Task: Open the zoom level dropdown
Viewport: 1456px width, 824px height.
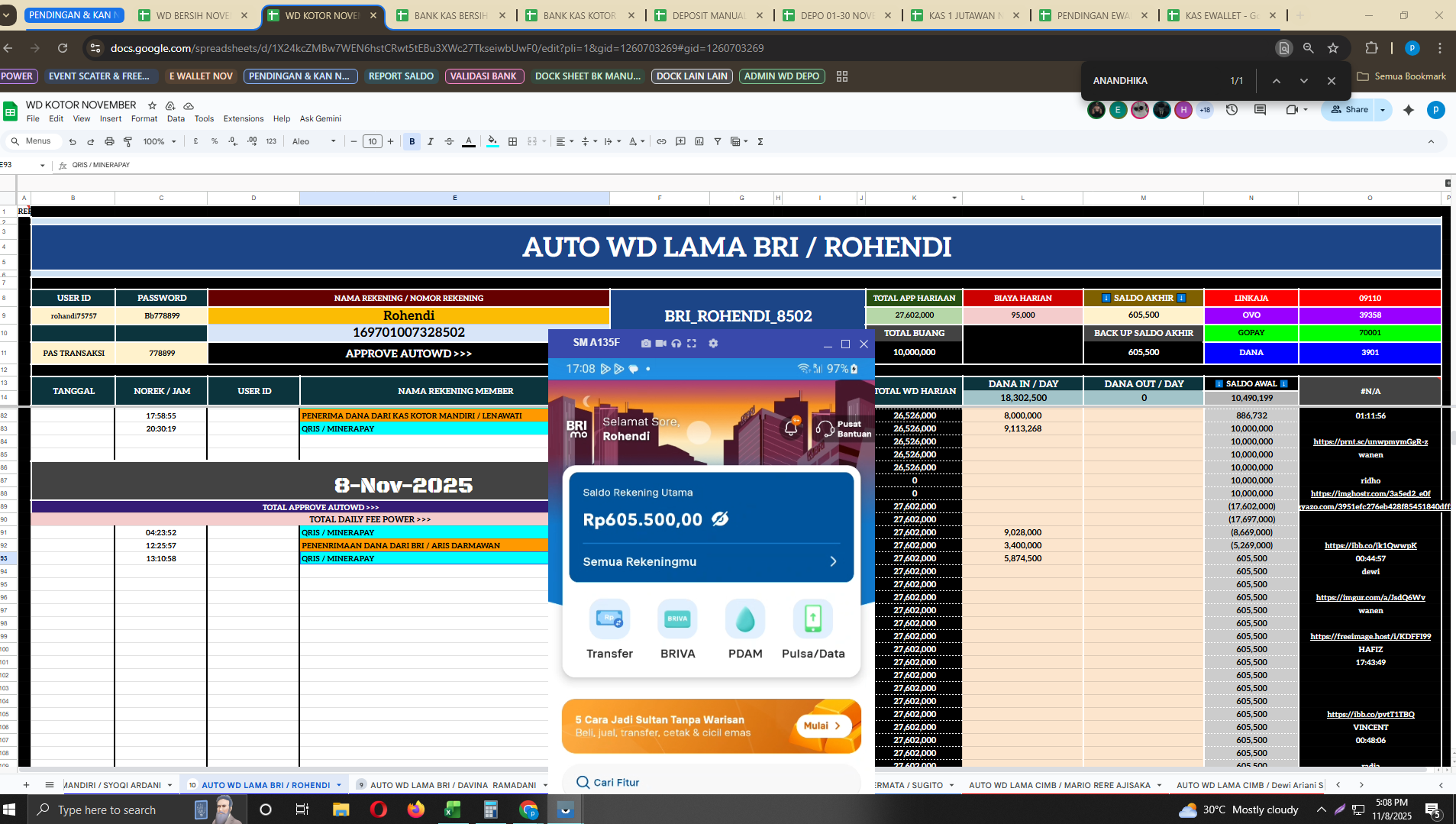Action: click(160, 141)
